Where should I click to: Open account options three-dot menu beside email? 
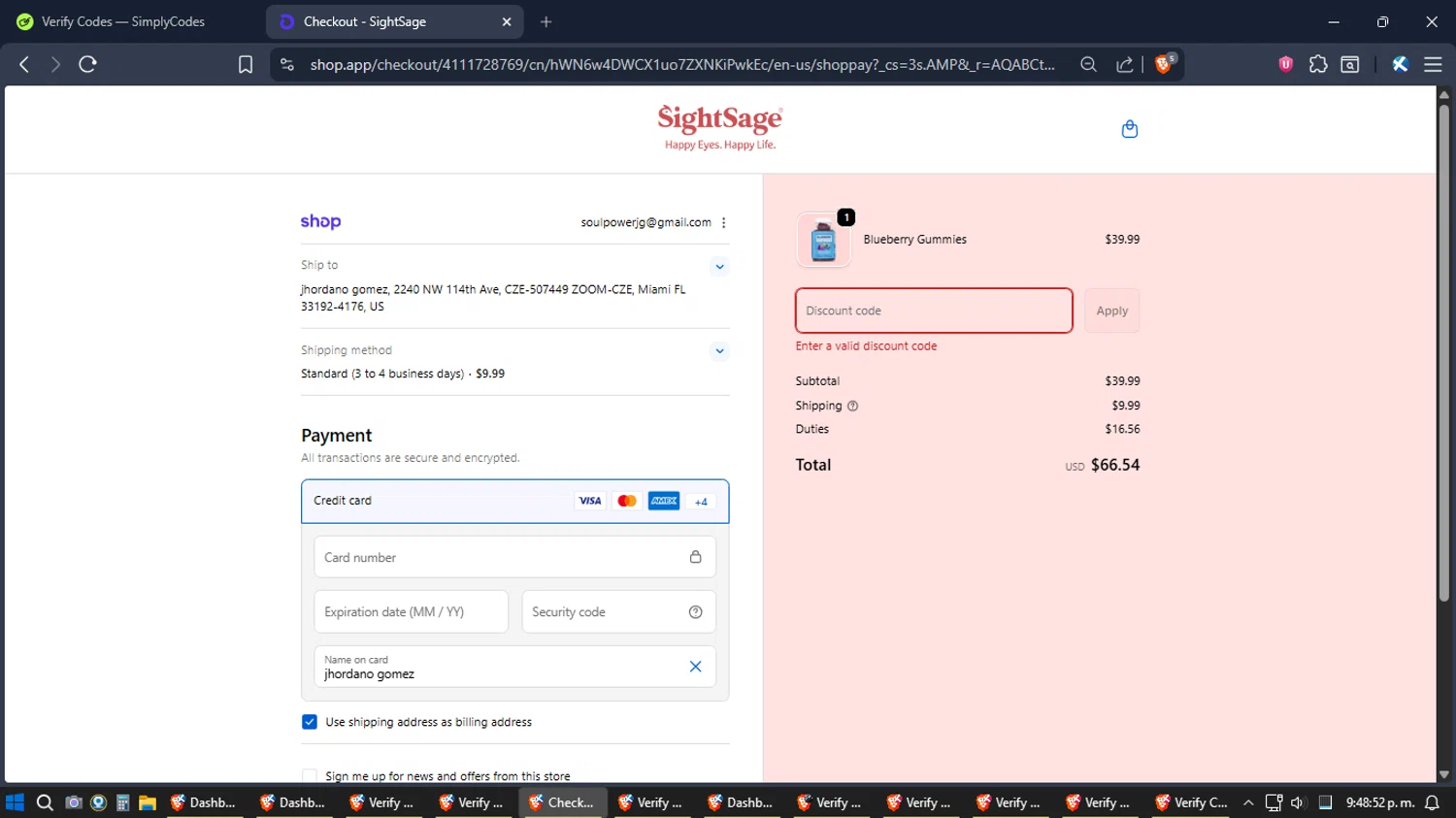[x=723, y=222]
